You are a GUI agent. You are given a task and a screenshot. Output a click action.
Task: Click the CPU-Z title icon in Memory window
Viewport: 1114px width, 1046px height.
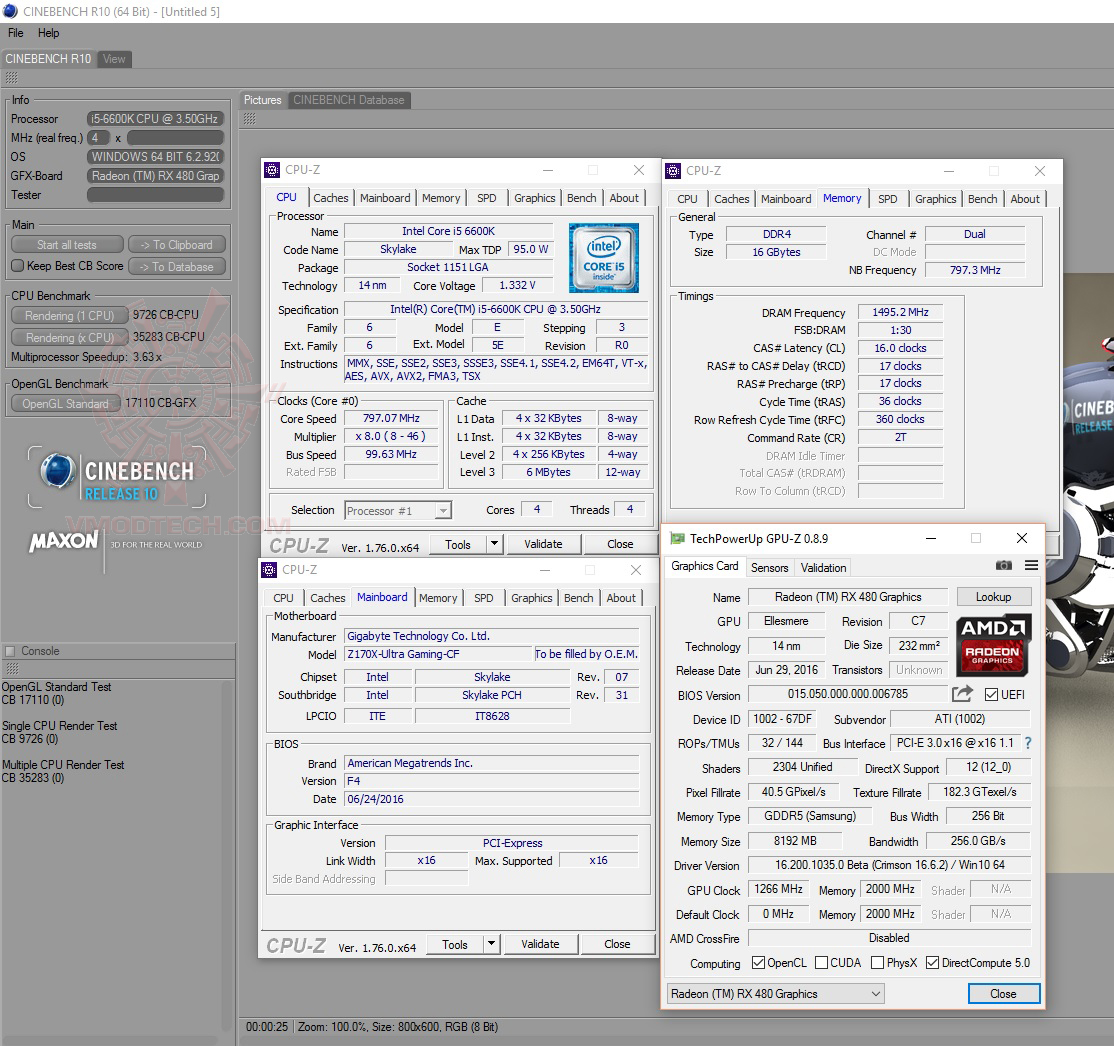click(x=673, y=171)
